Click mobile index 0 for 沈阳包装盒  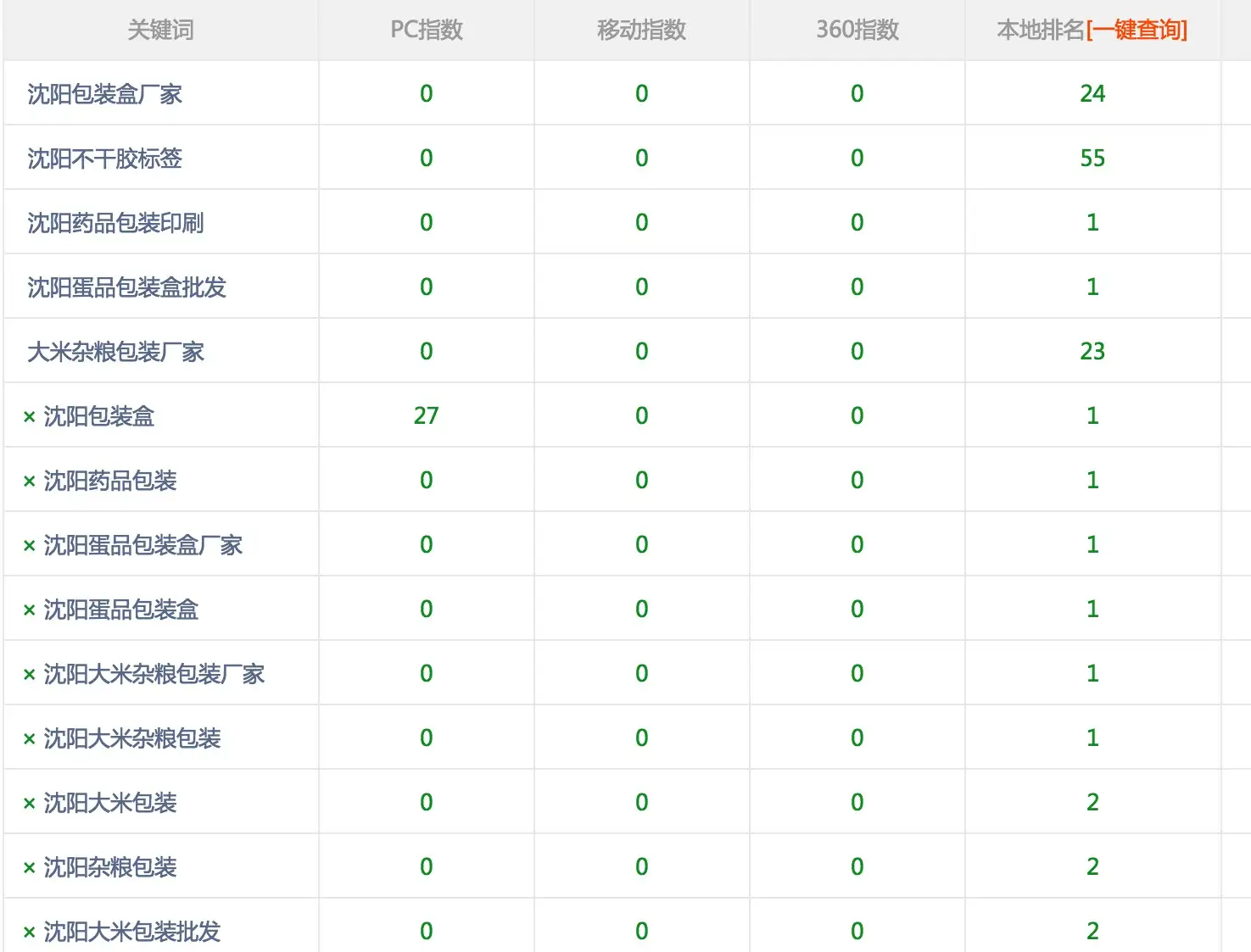pos(642,415)
